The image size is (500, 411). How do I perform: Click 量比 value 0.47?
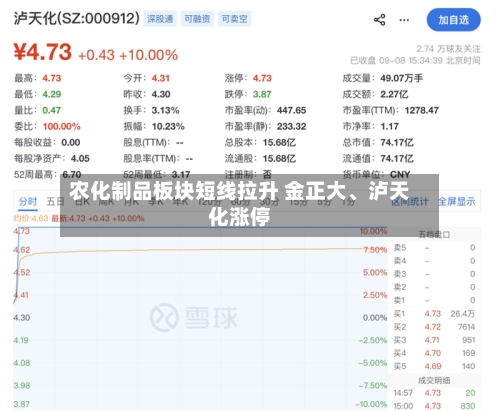52,110
